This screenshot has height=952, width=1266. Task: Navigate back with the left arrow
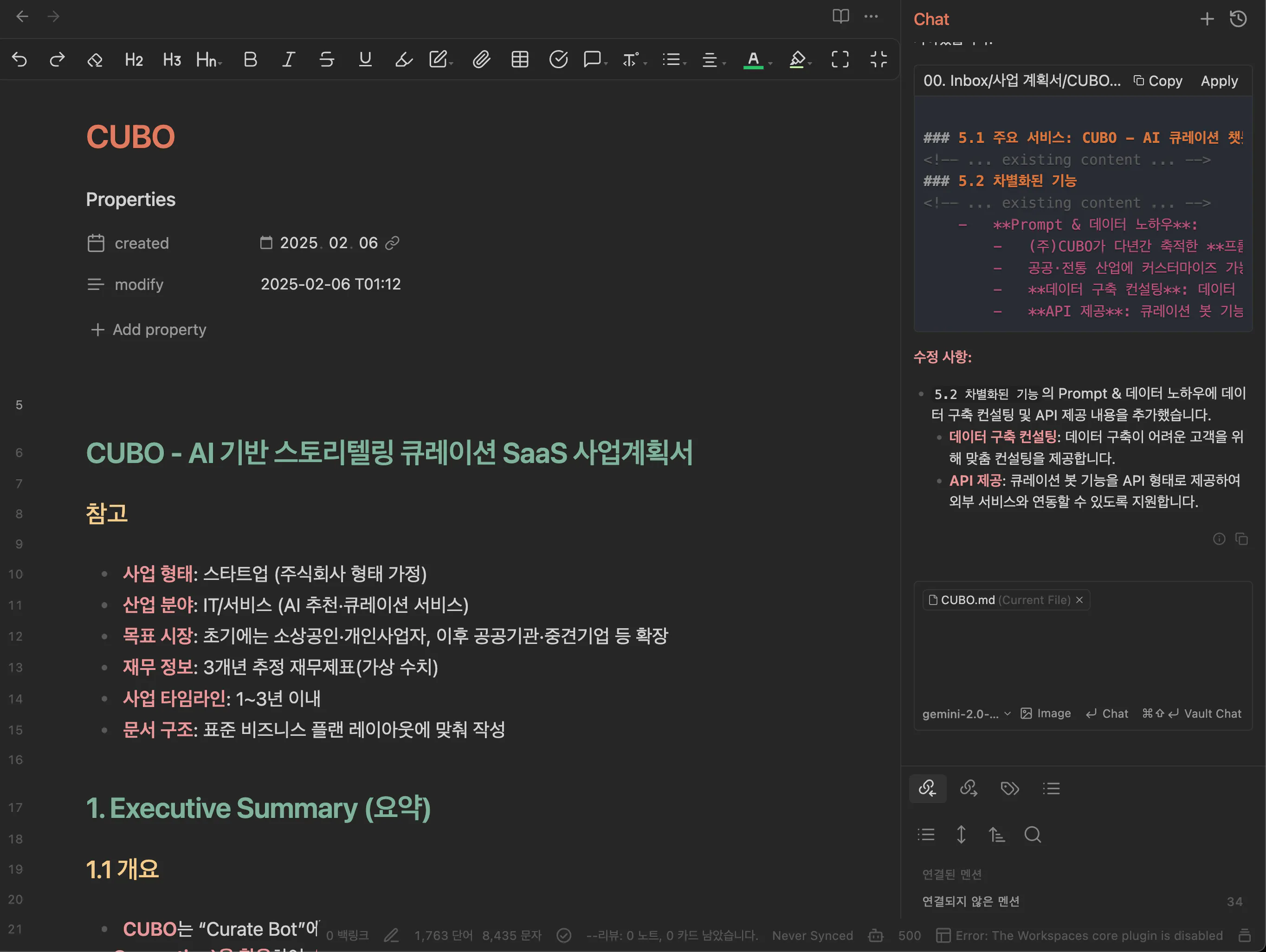[x=22, y=17]
